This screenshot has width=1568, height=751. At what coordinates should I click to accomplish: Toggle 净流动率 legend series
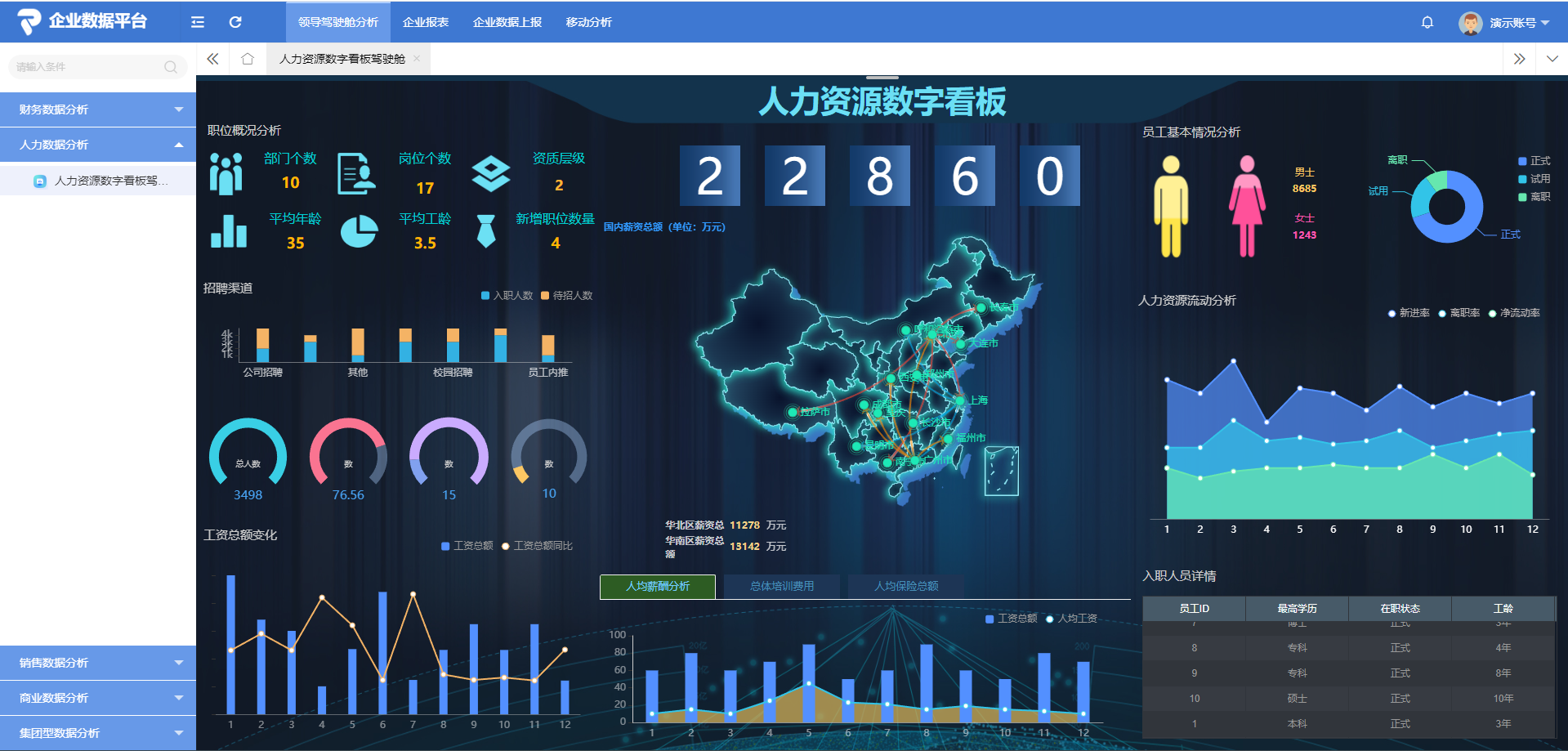(1514, 313)
